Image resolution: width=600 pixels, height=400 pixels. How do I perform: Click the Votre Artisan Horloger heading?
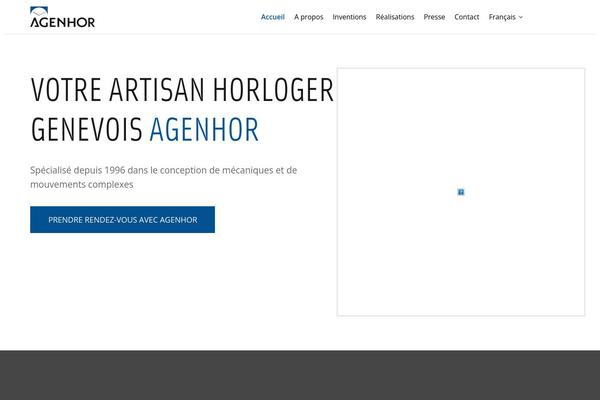(x=182, y=109)
